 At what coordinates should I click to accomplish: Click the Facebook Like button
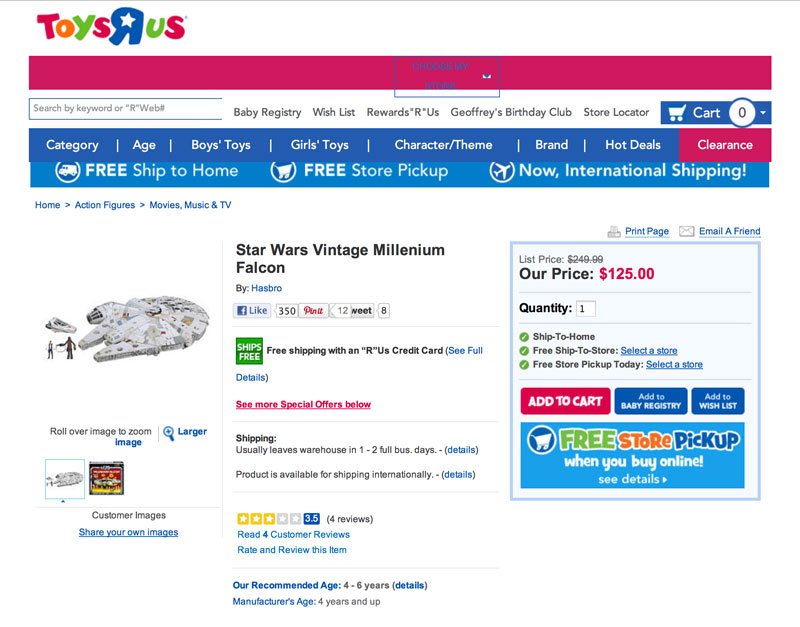pyautogui.click(x=252, y=311)
